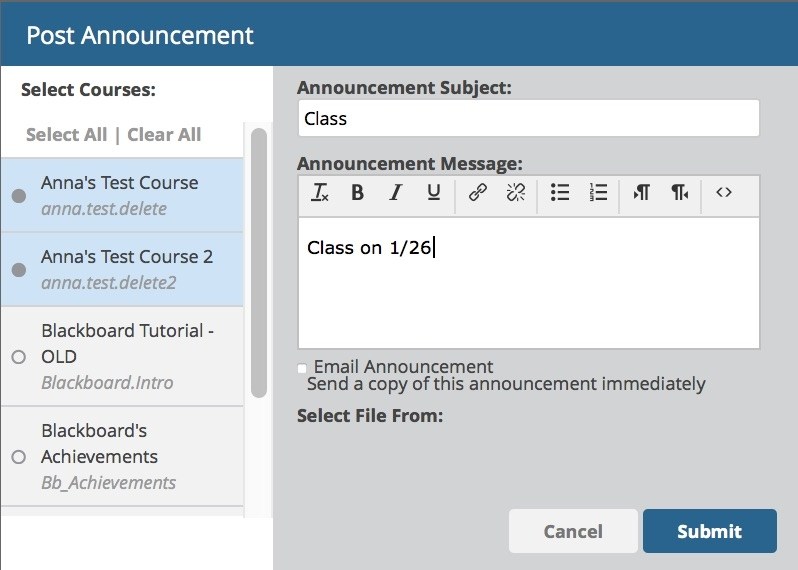Submit the announcement

pyautogui.click(x=709, y=531)
